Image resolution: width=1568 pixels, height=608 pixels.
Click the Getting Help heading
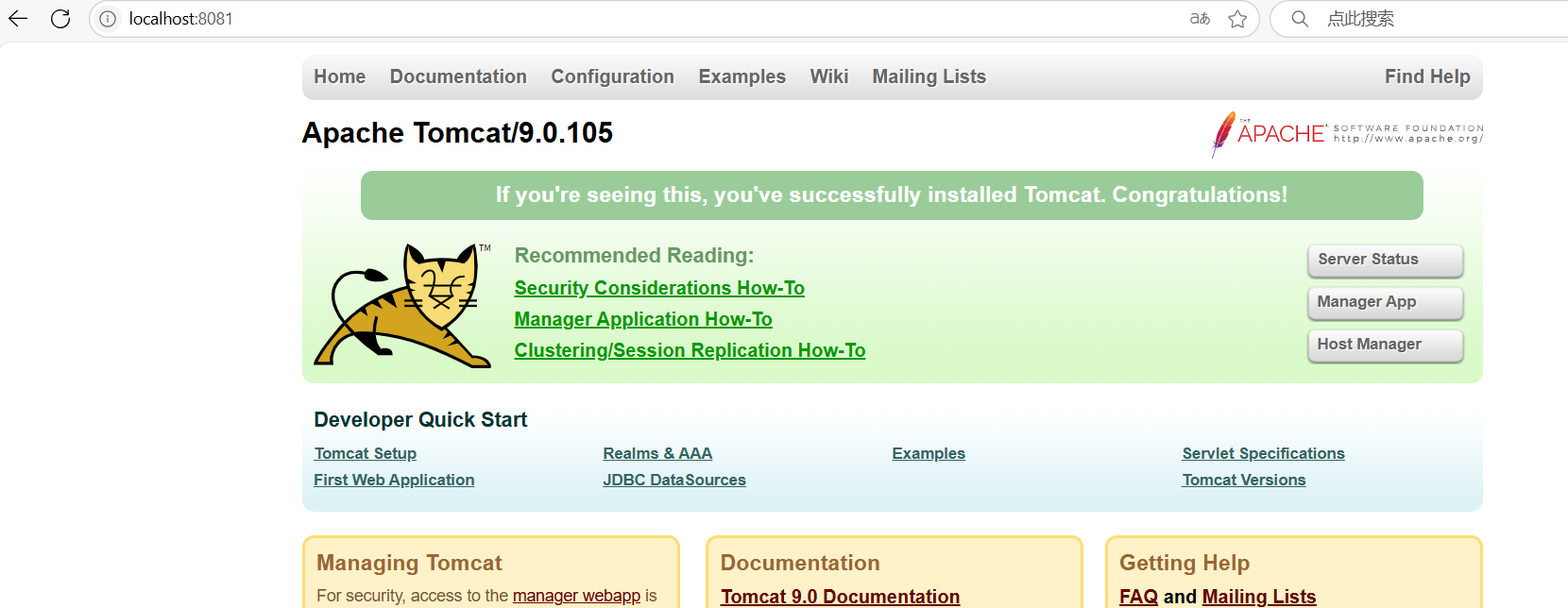tap(1185, 563)
